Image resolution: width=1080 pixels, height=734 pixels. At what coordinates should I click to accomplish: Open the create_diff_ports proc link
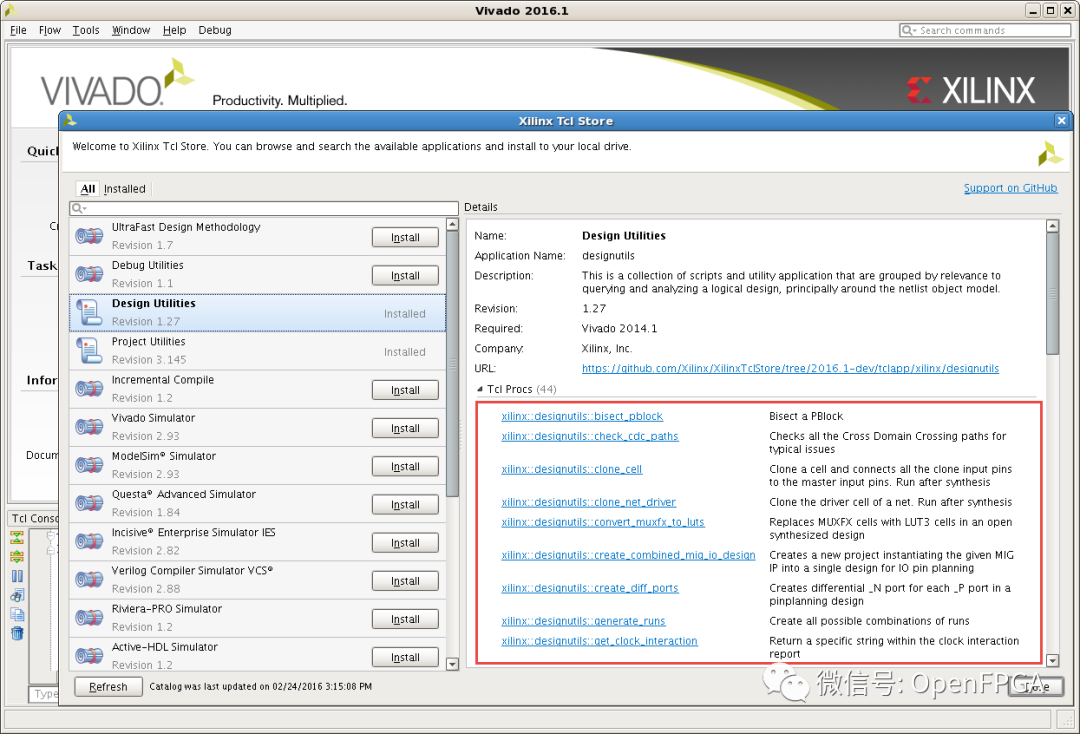(x=590, y=588)
